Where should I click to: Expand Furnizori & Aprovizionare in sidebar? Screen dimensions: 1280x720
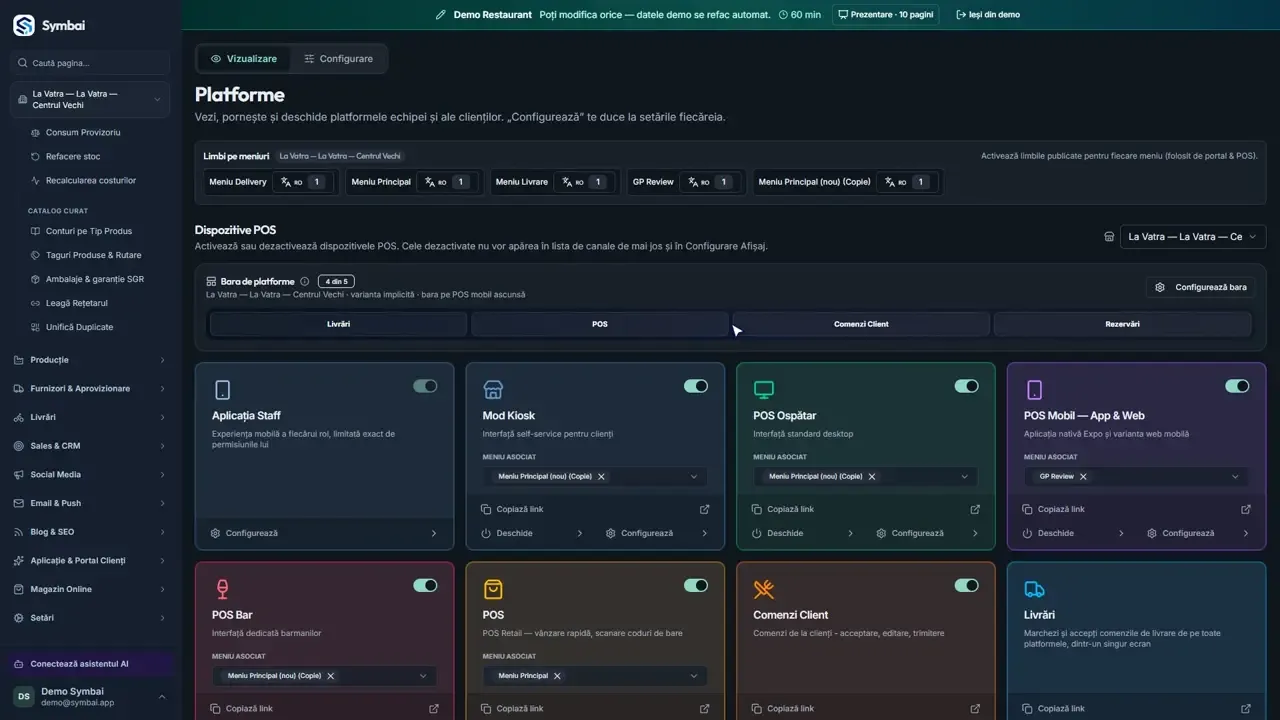90,388
